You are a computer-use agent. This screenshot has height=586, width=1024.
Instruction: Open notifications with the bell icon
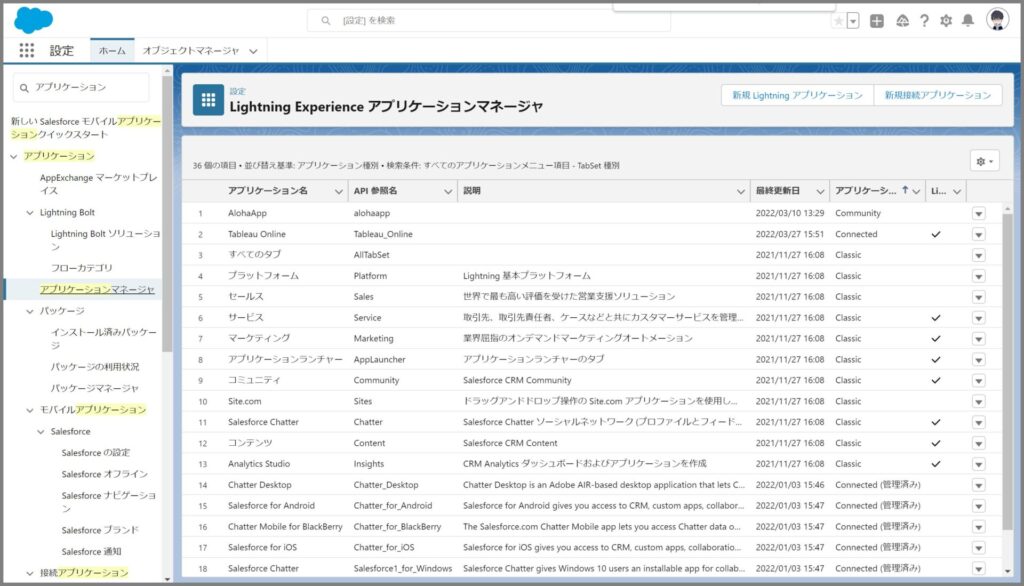pyautogui.click(x=968, y=20)
